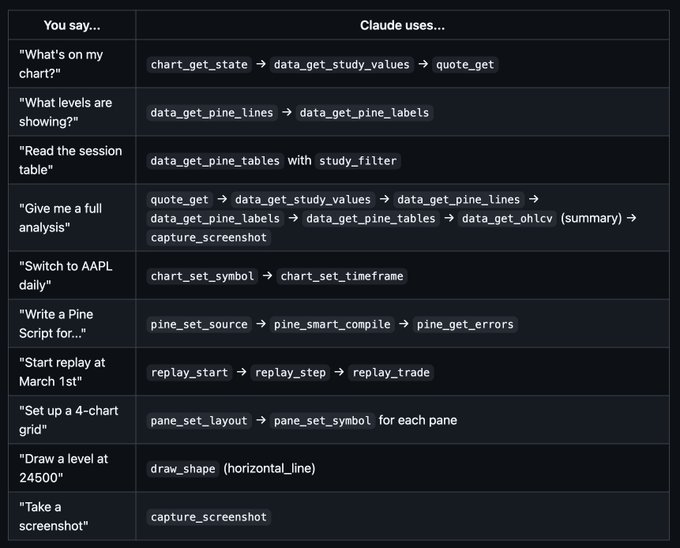Click the chart_get_state code tag
Viewport: 680px width, 548px height.
(x=199, y=65)
